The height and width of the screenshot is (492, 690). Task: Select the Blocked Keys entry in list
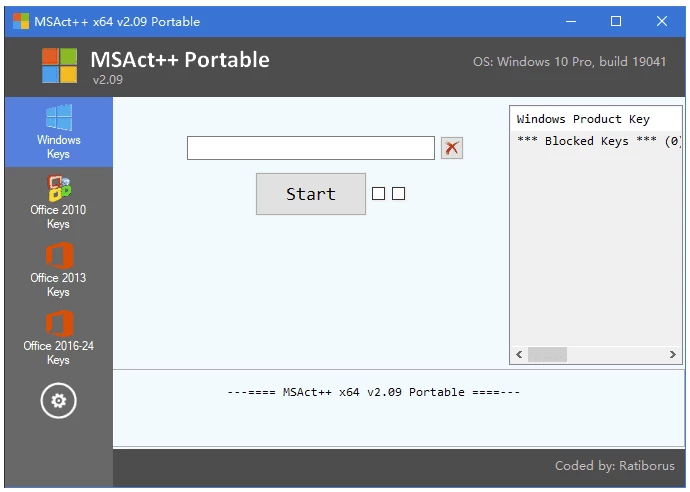click(x=595, y=141)
